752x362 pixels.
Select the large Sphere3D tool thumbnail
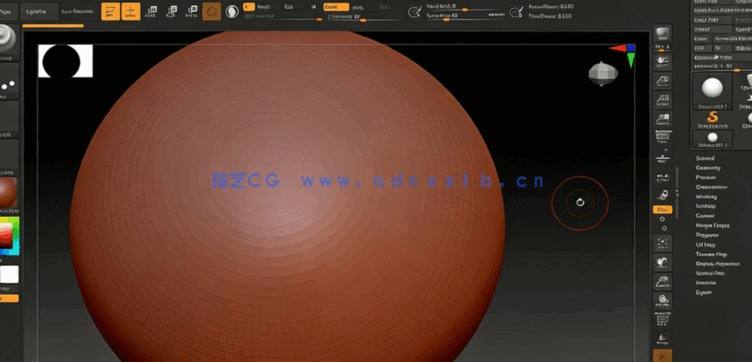712,91
